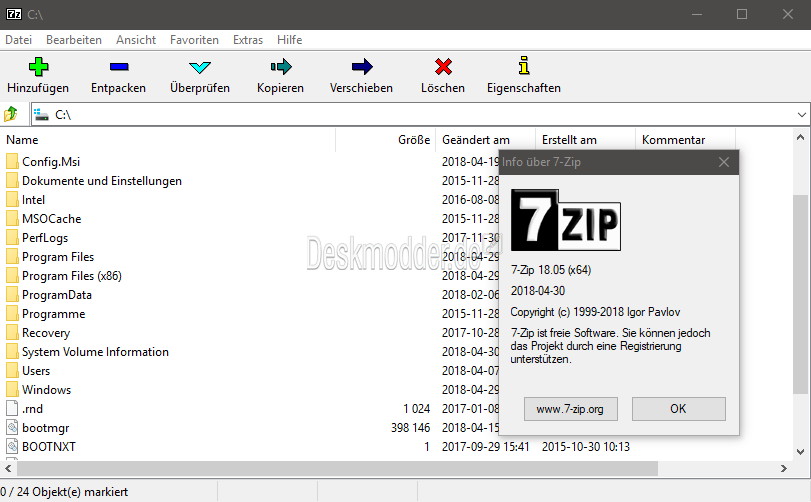The image size is (811, 502).
Task: Select the Überprüfen checkmark icon
Action: [x=200, y=67]
